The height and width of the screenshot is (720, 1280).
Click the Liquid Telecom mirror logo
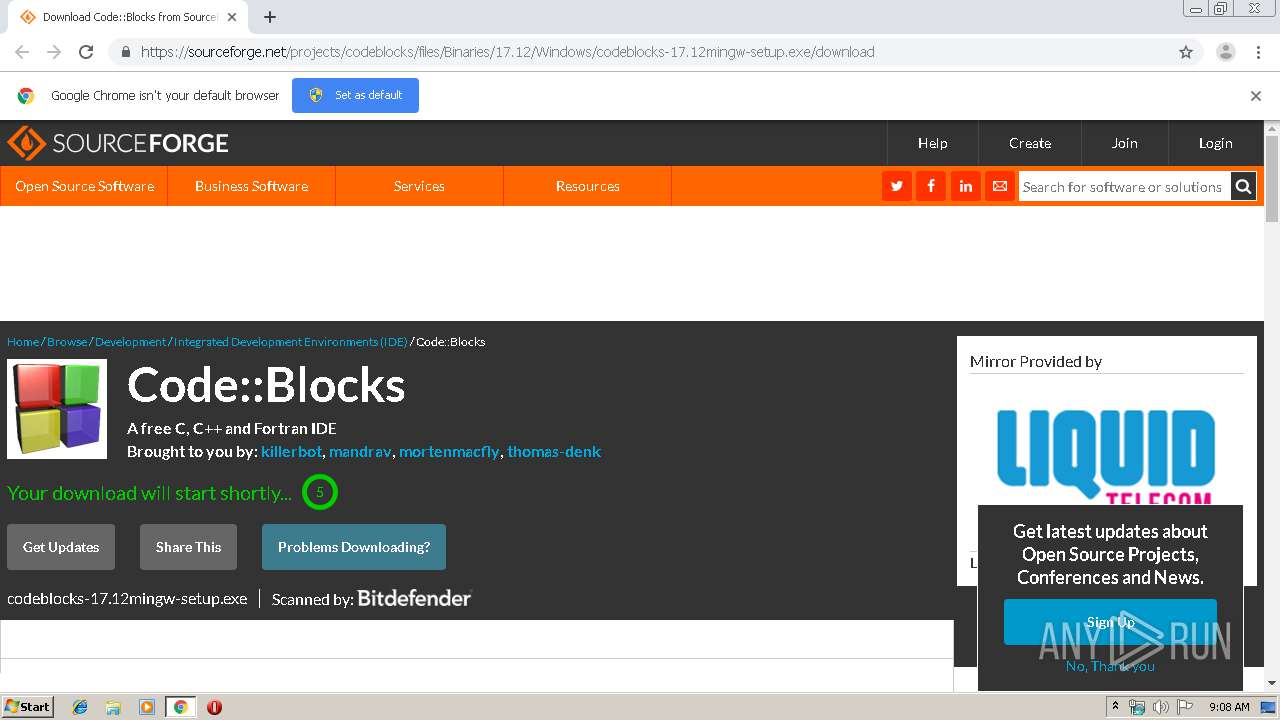tap(1106, 458)
